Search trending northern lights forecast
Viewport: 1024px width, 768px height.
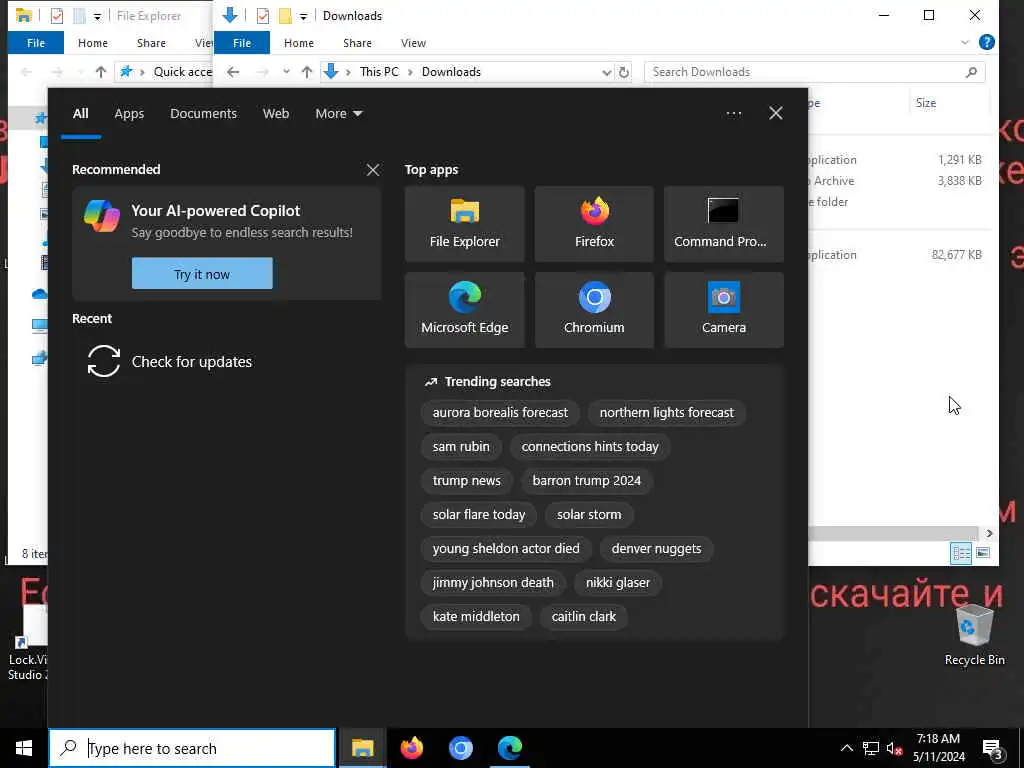(x=667, y=413)
